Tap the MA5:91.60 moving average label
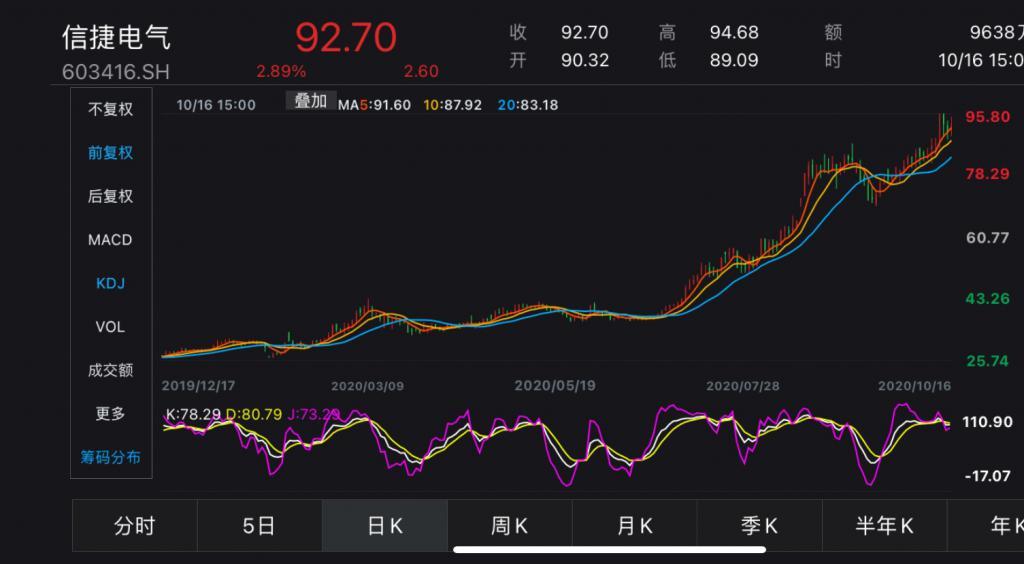The width and height of the screenshot is (1024, 564). coord(374,104)
